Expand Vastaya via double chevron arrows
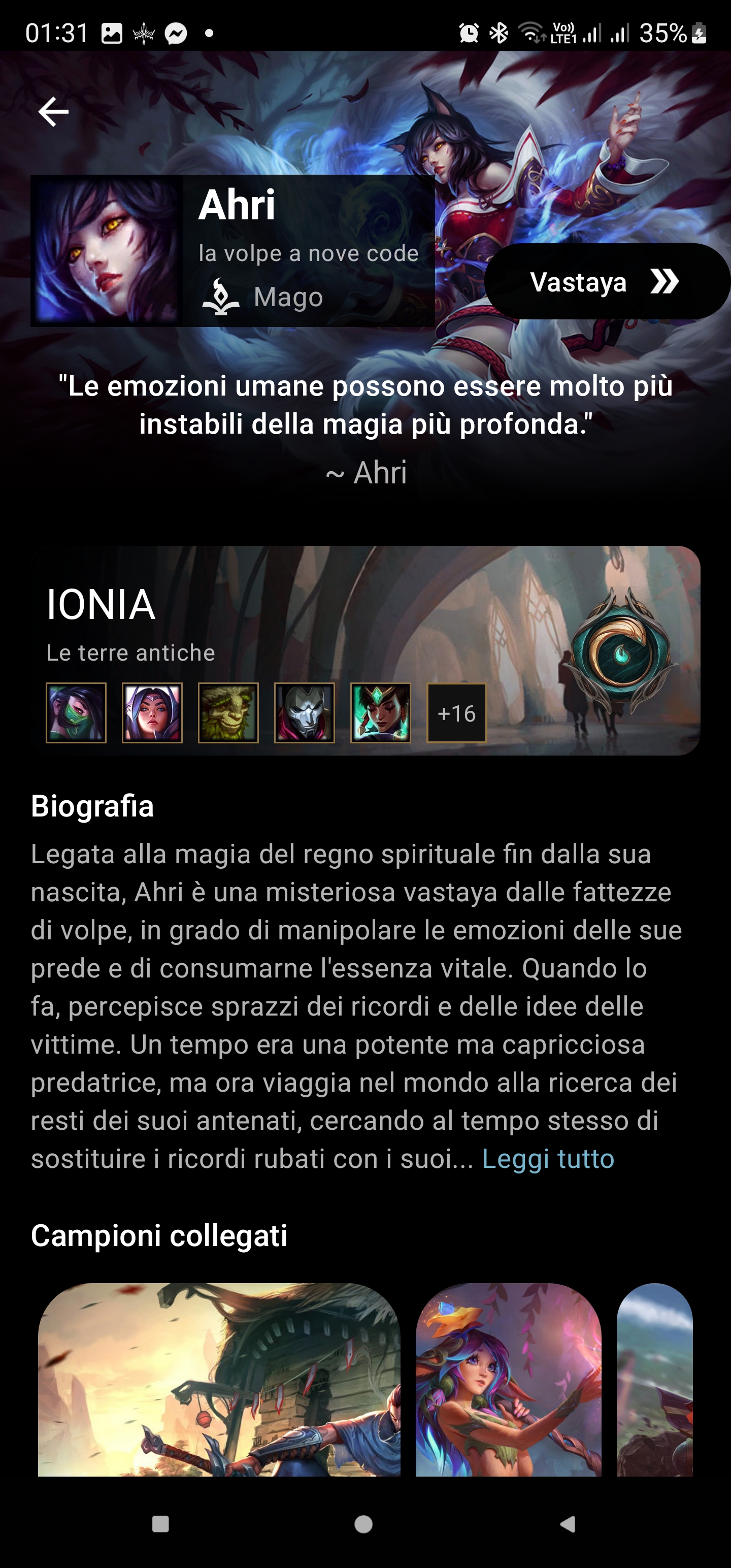This screenshot has height=1568, width=731. (x=664, y=282)
